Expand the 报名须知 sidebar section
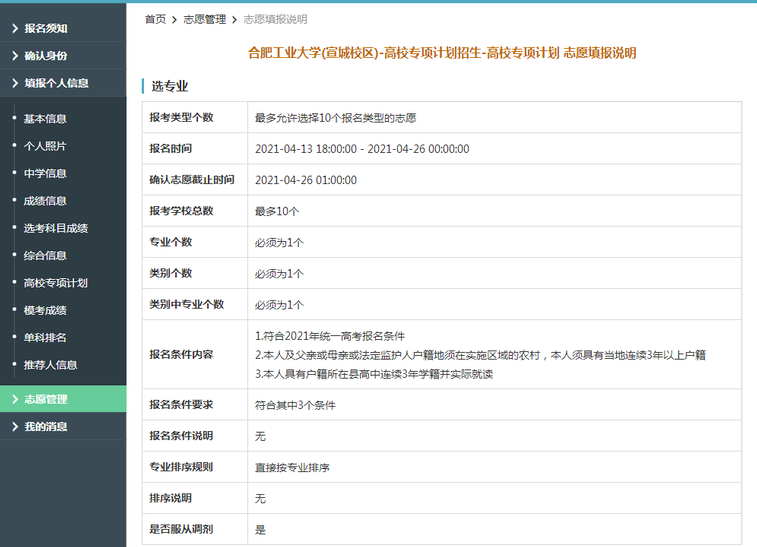This screenshot has width=757, height=547. coord(46,28)
